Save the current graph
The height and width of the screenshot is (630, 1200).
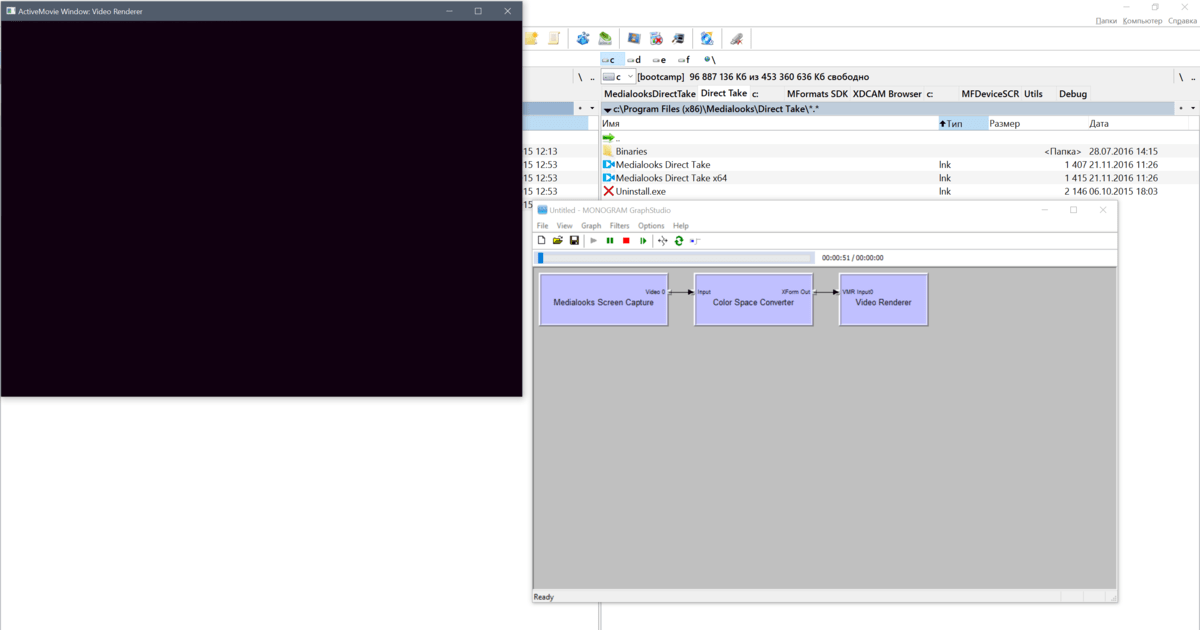coord(573,240)
